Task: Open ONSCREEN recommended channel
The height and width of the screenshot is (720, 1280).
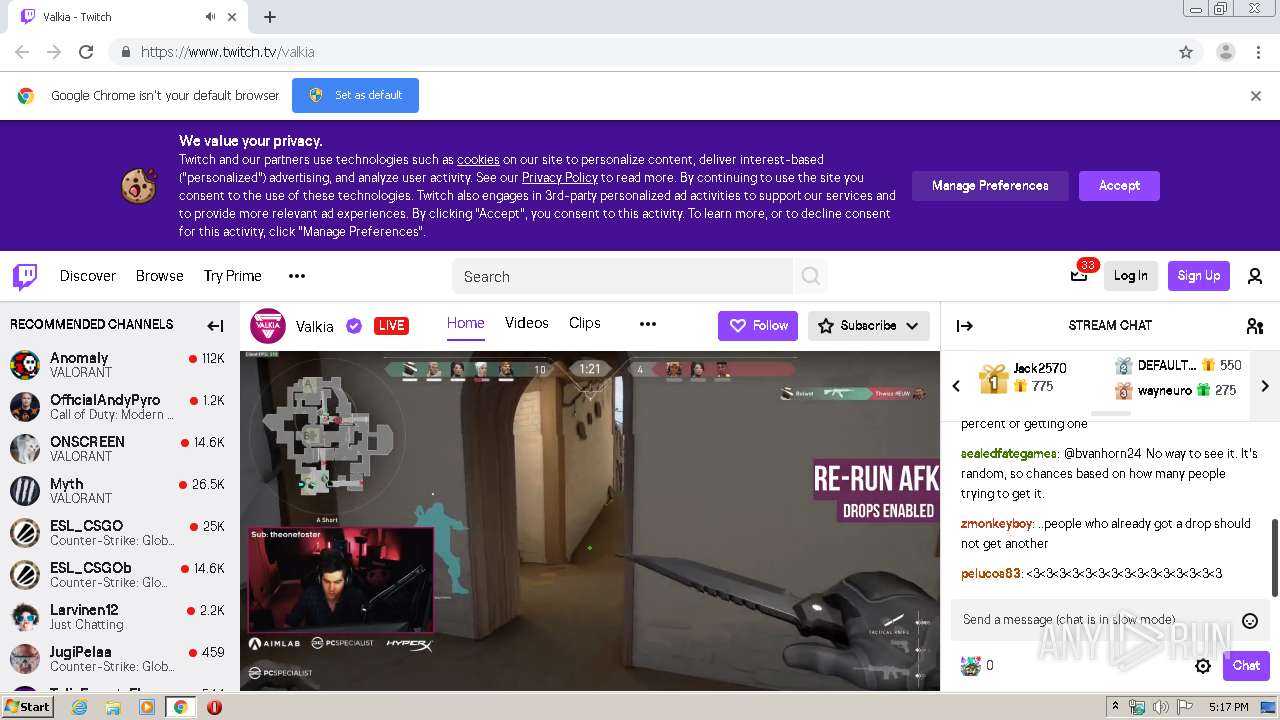Action: pos(119,449)
